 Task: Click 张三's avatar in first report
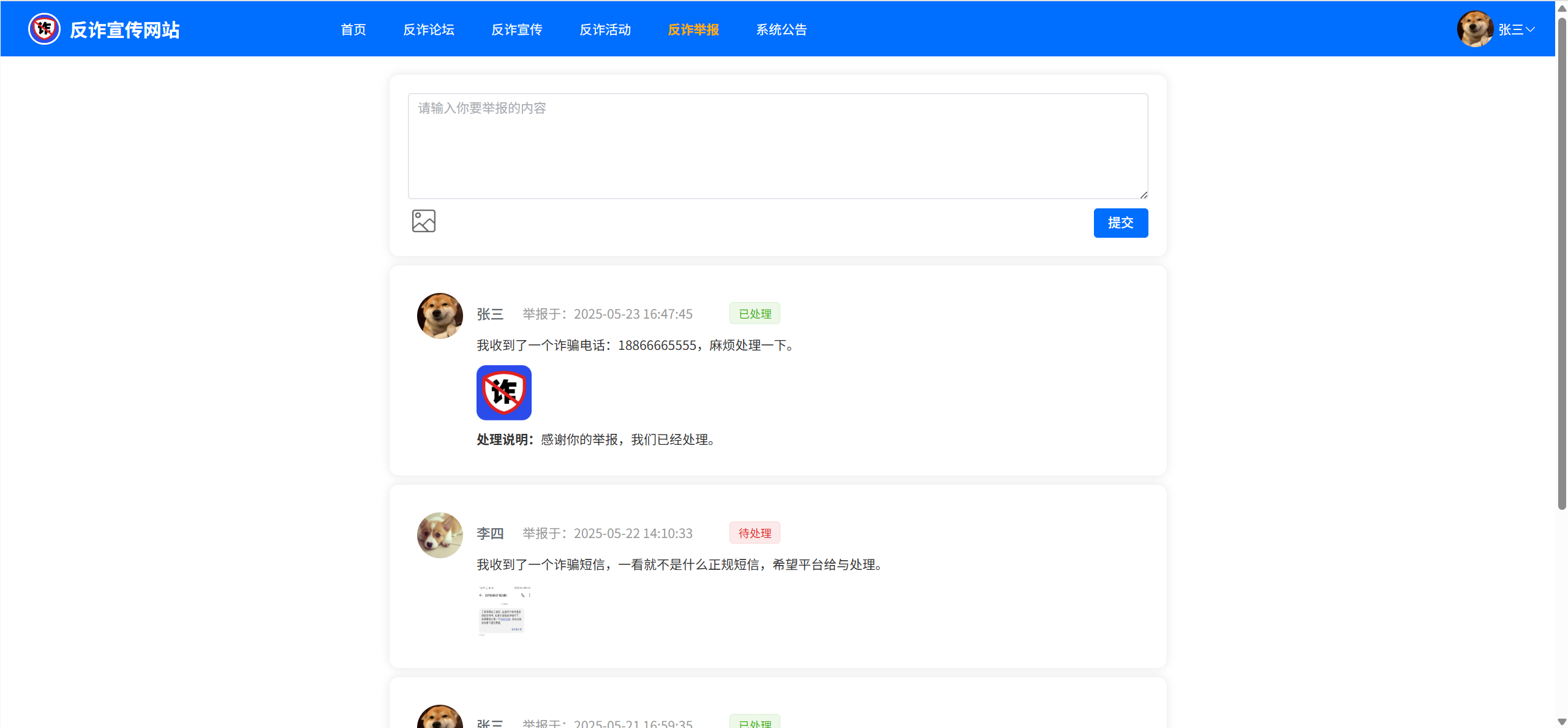tap(440, 316)
